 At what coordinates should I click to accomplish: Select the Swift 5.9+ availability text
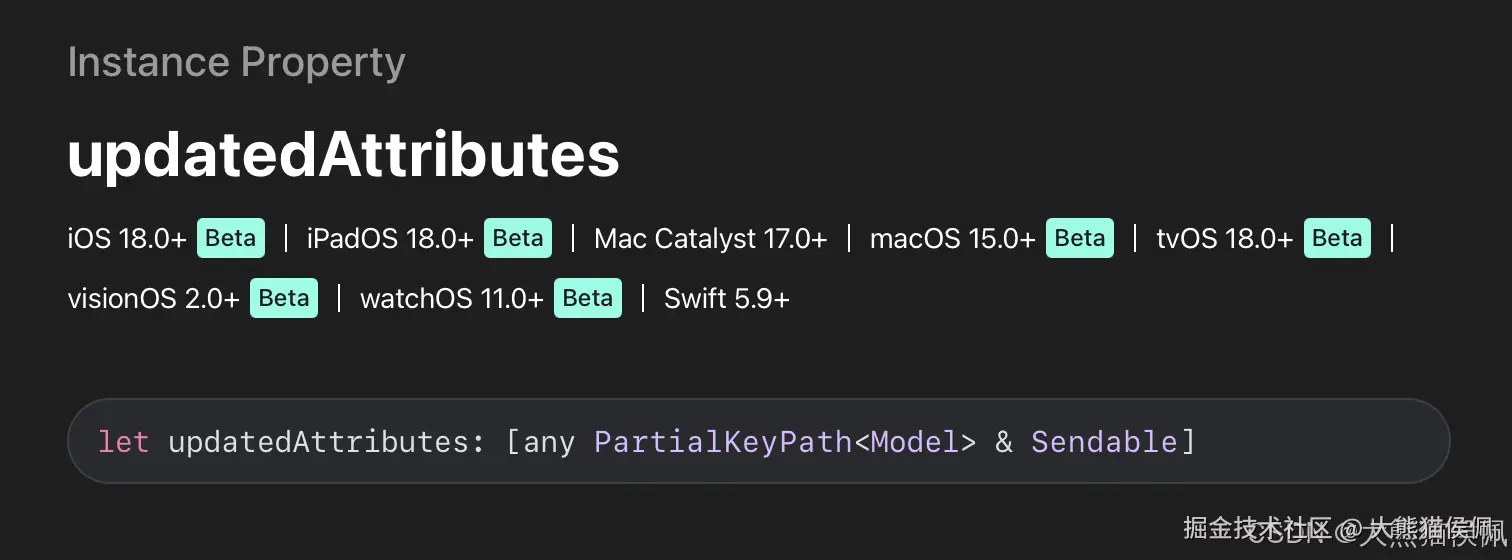727,299
